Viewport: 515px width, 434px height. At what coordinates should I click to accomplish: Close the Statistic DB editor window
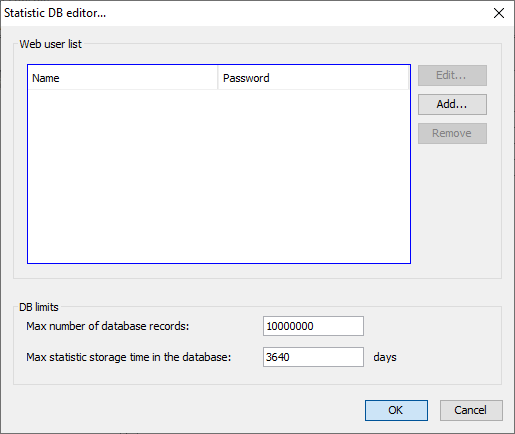[499, 13]
